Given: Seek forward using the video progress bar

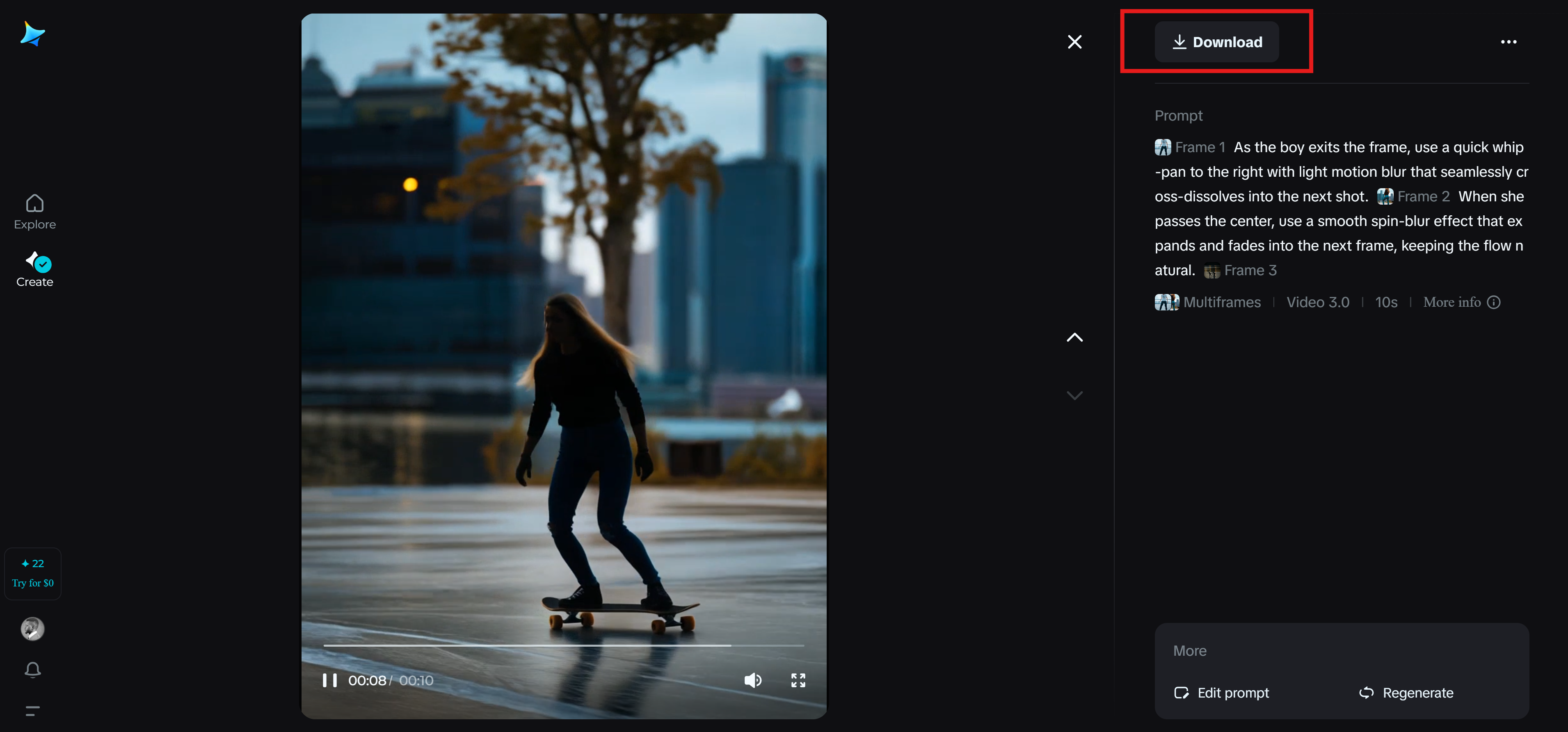Looking at the screenshot, I should tap(670, 645).
